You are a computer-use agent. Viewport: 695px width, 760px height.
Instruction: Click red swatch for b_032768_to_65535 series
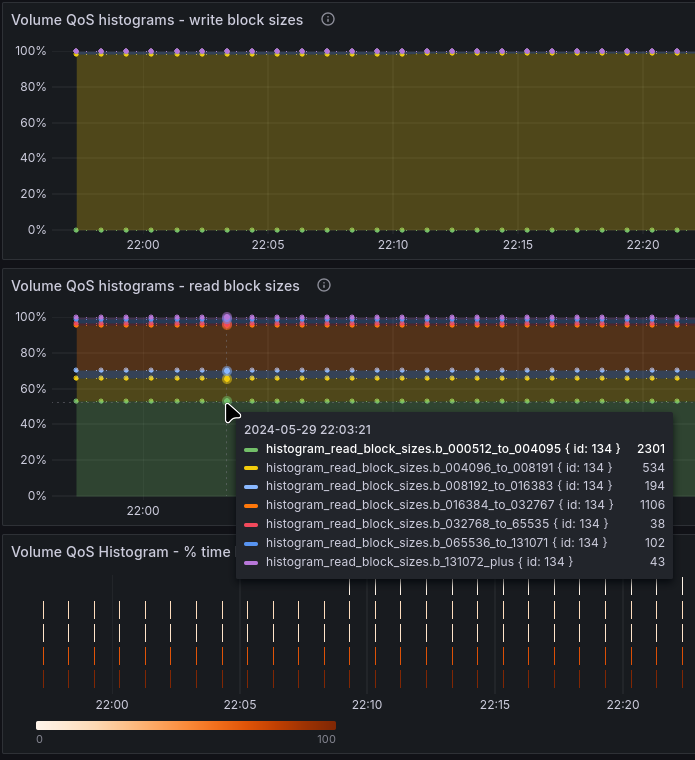point(251,524)
